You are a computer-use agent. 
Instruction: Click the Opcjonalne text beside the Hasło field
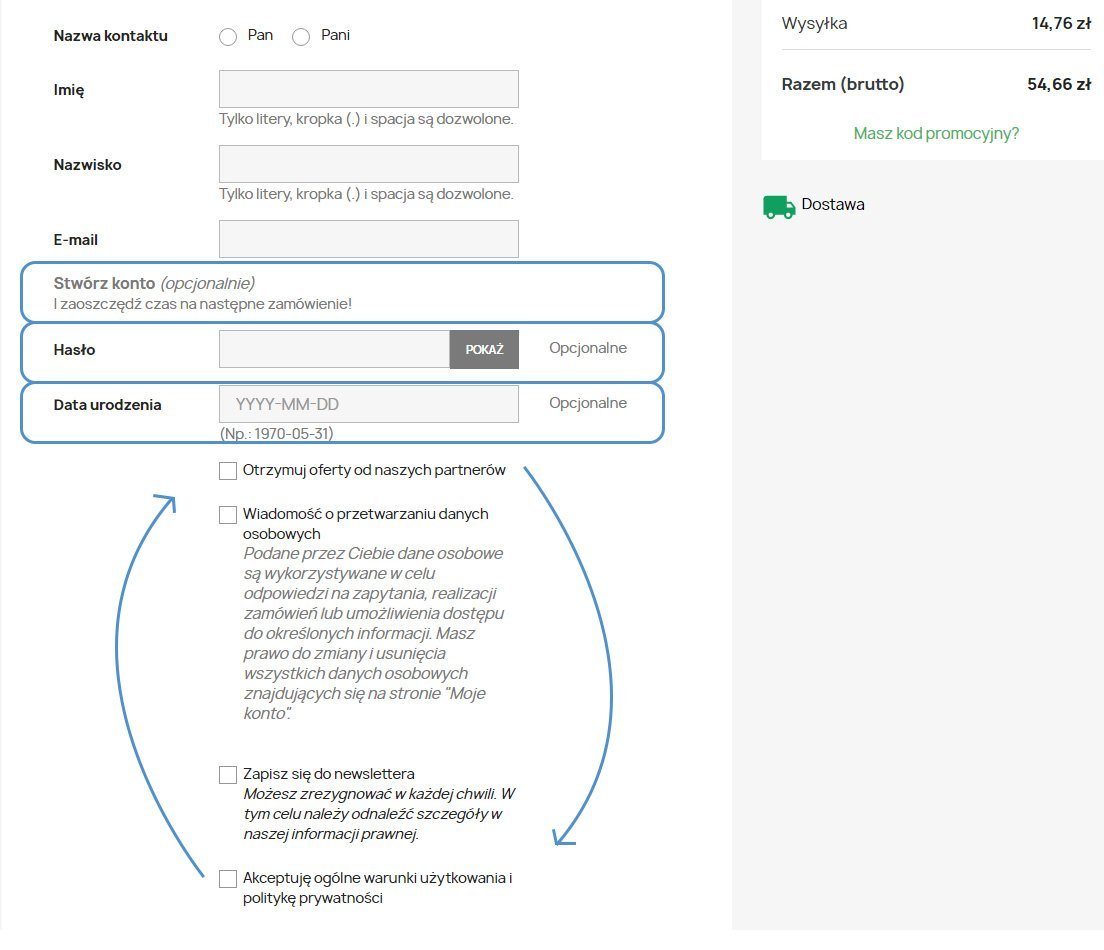coord(588,348)
